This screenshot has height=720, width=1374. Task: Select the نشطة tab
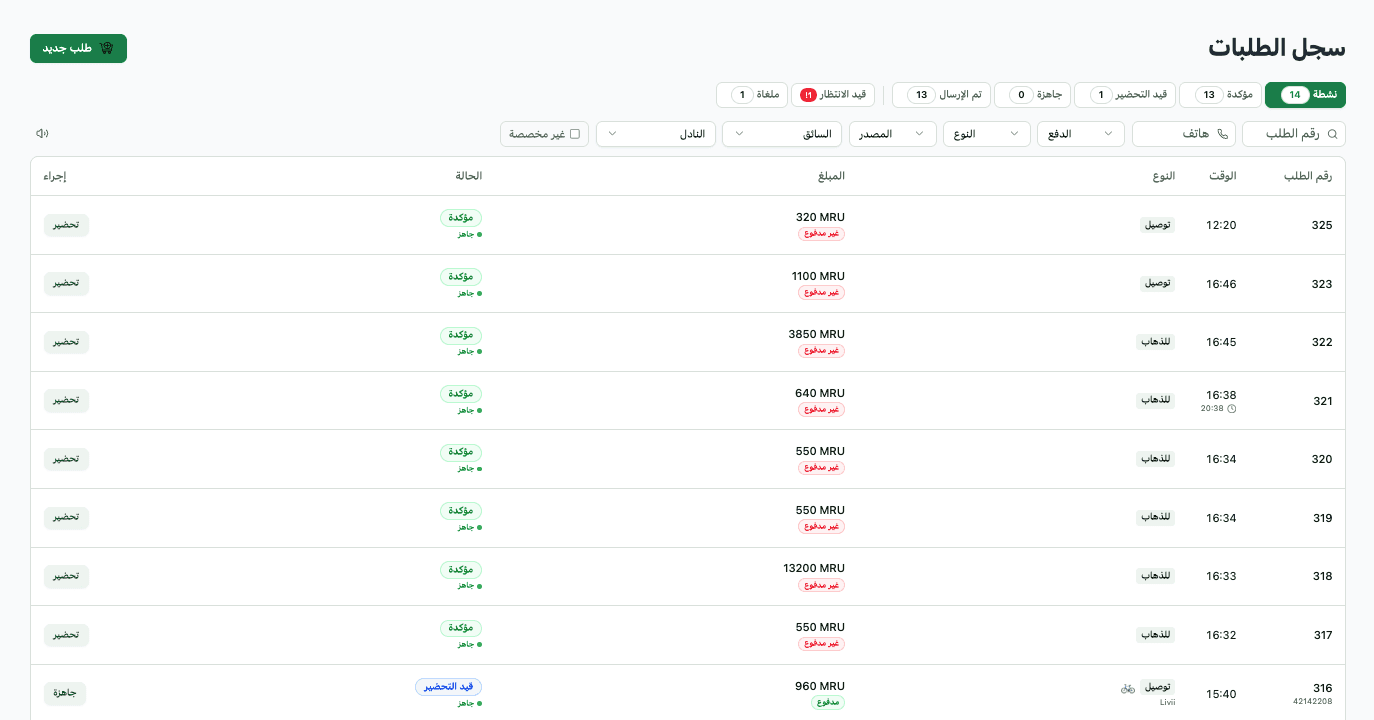point(1305,95)
